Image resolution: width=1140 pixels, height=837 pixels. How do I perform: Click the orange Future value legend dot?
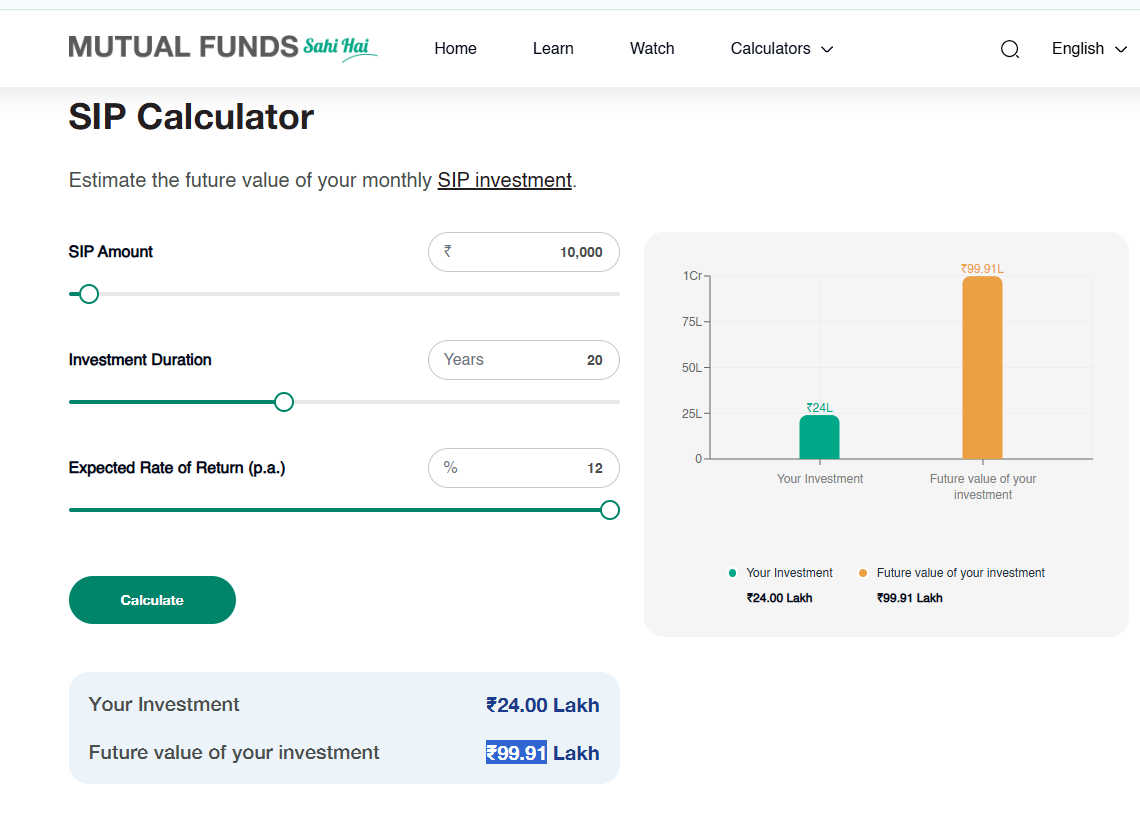pos(863,573)
